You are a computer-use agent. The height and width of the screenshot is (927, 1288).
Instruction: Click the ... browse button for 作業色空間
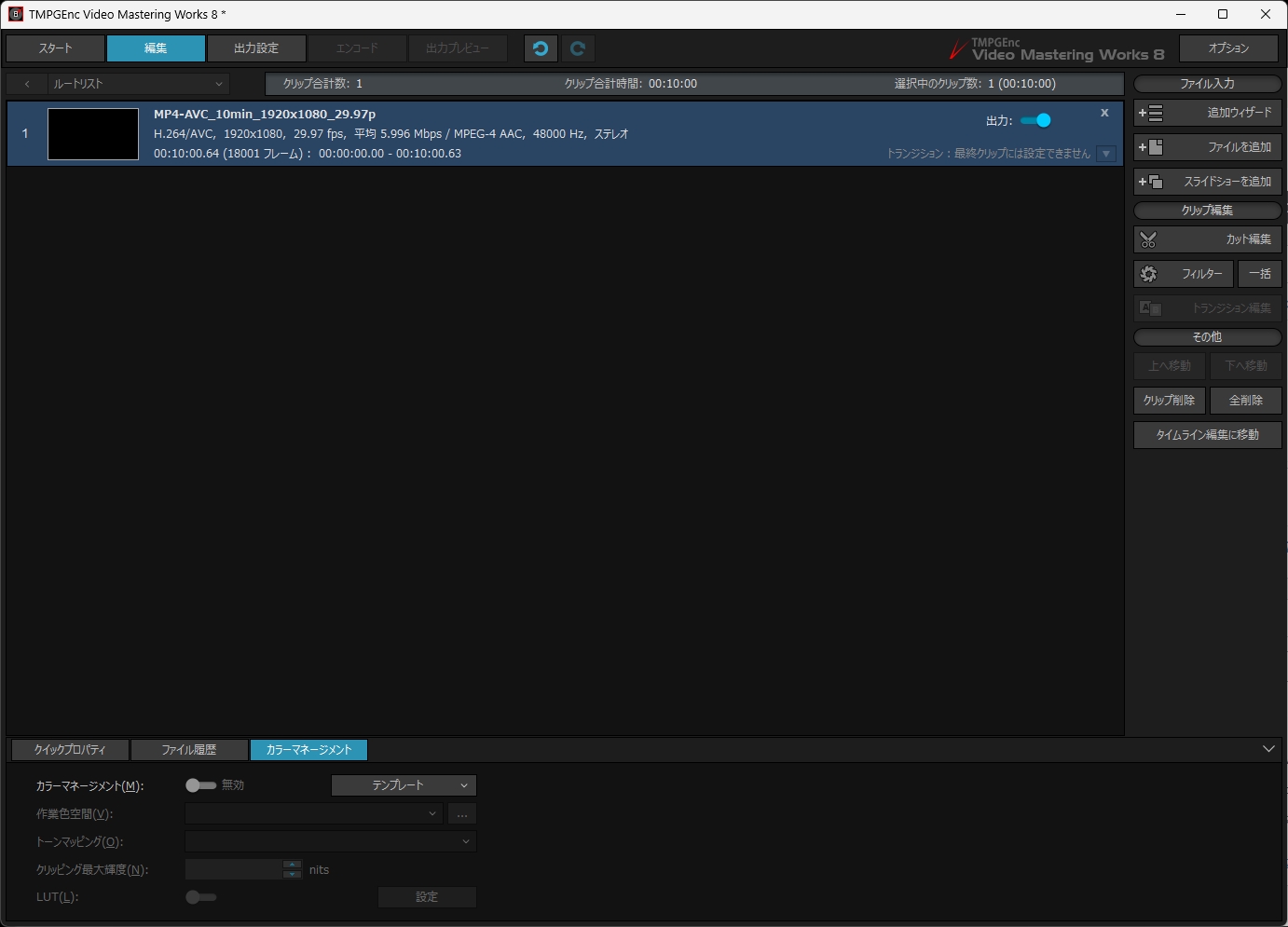[462, 813]
